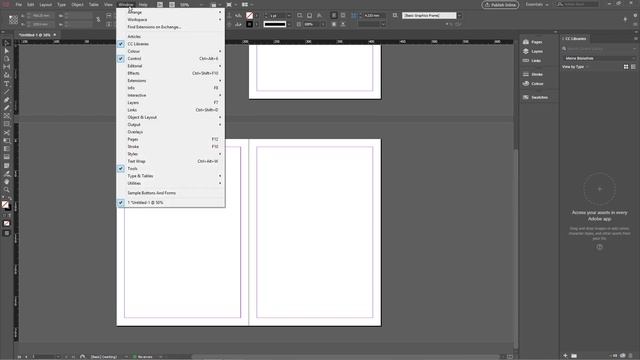This screenshot has height=360, width=640.
Task: Click the Publish Online button
Action: coord(500,5)
